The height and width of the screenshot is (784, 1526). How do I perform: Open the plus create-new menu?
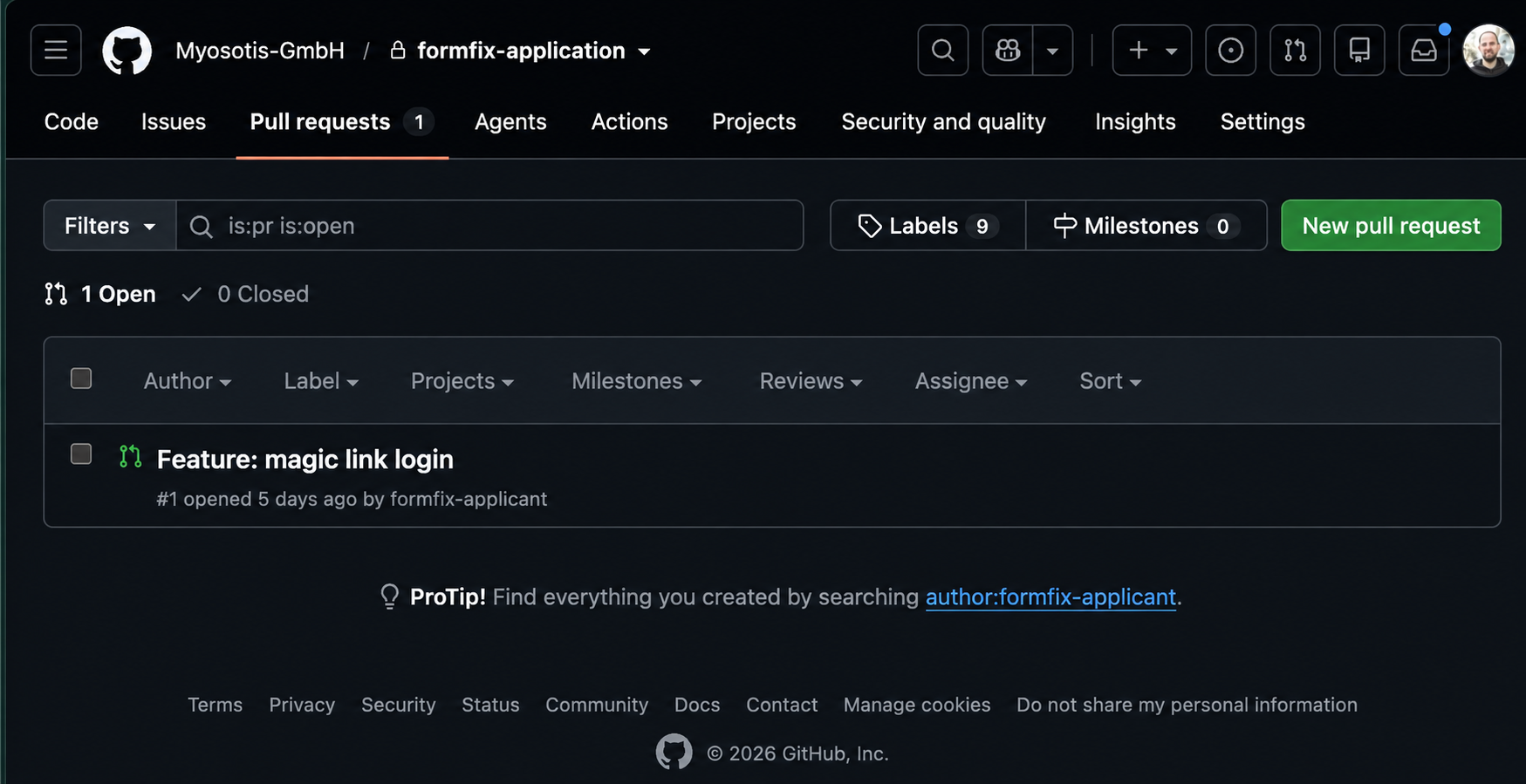click(x=1152, y=51)
